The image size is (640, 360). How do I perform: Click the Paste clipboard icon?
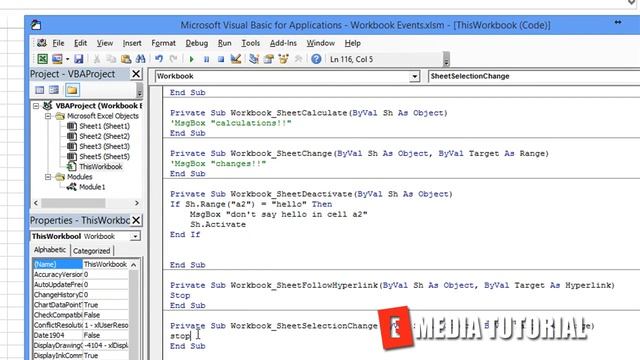[126, 59]
